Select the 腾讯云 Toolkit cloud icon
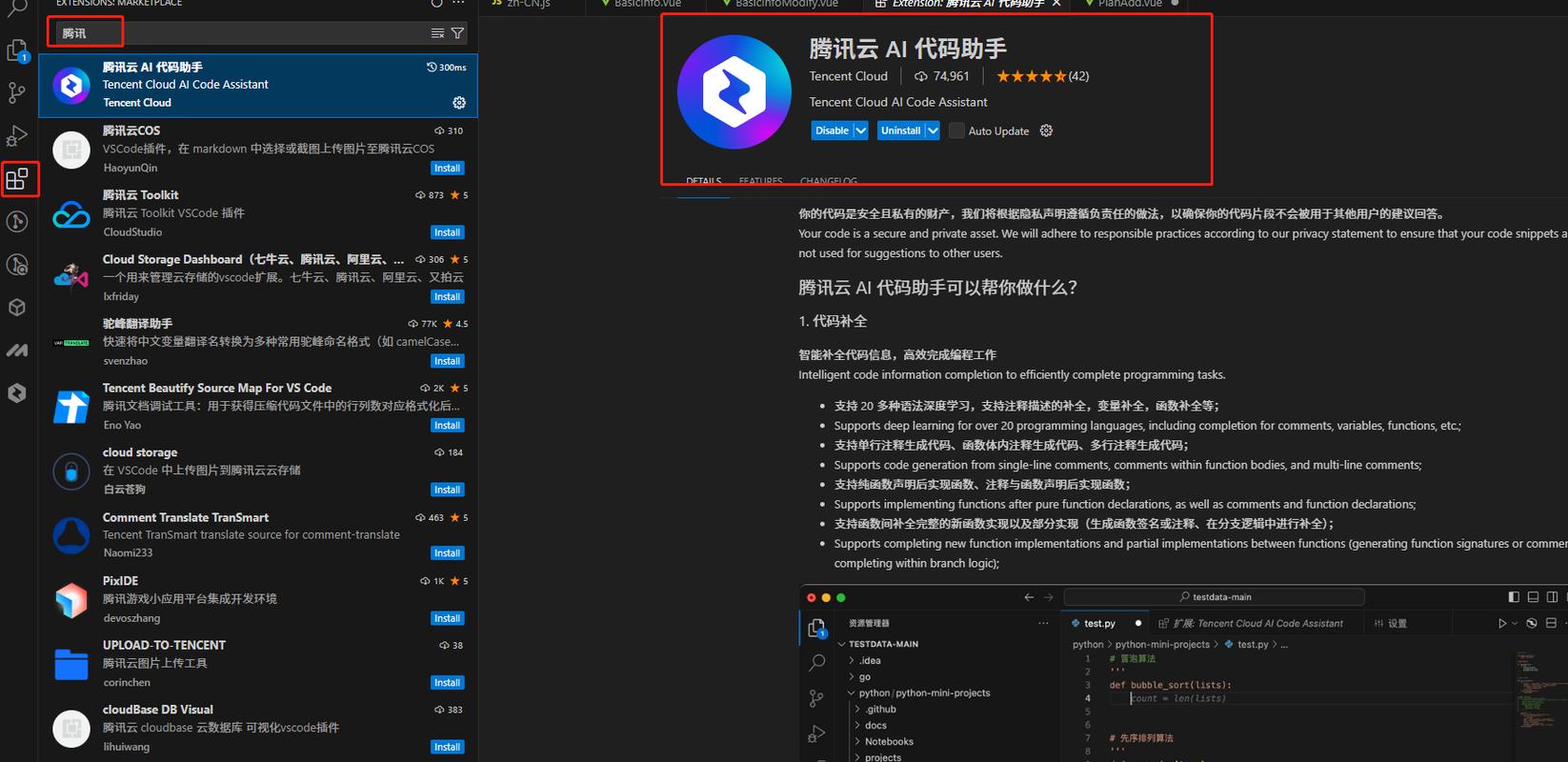The image size is (1568, 762). pyautogui.click(x=71, y=214)
